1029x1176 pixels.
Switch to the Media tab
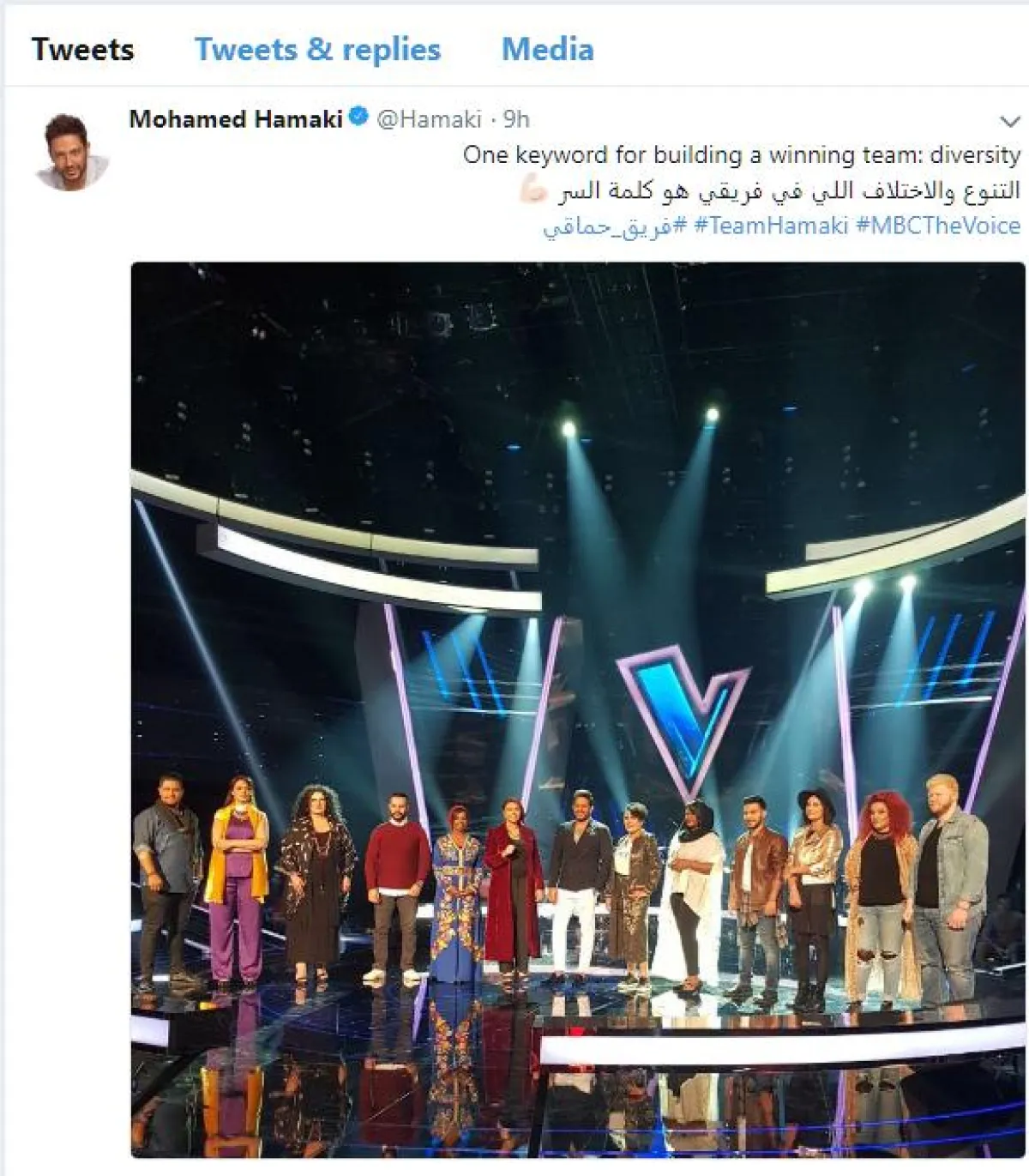coord(547,50)
